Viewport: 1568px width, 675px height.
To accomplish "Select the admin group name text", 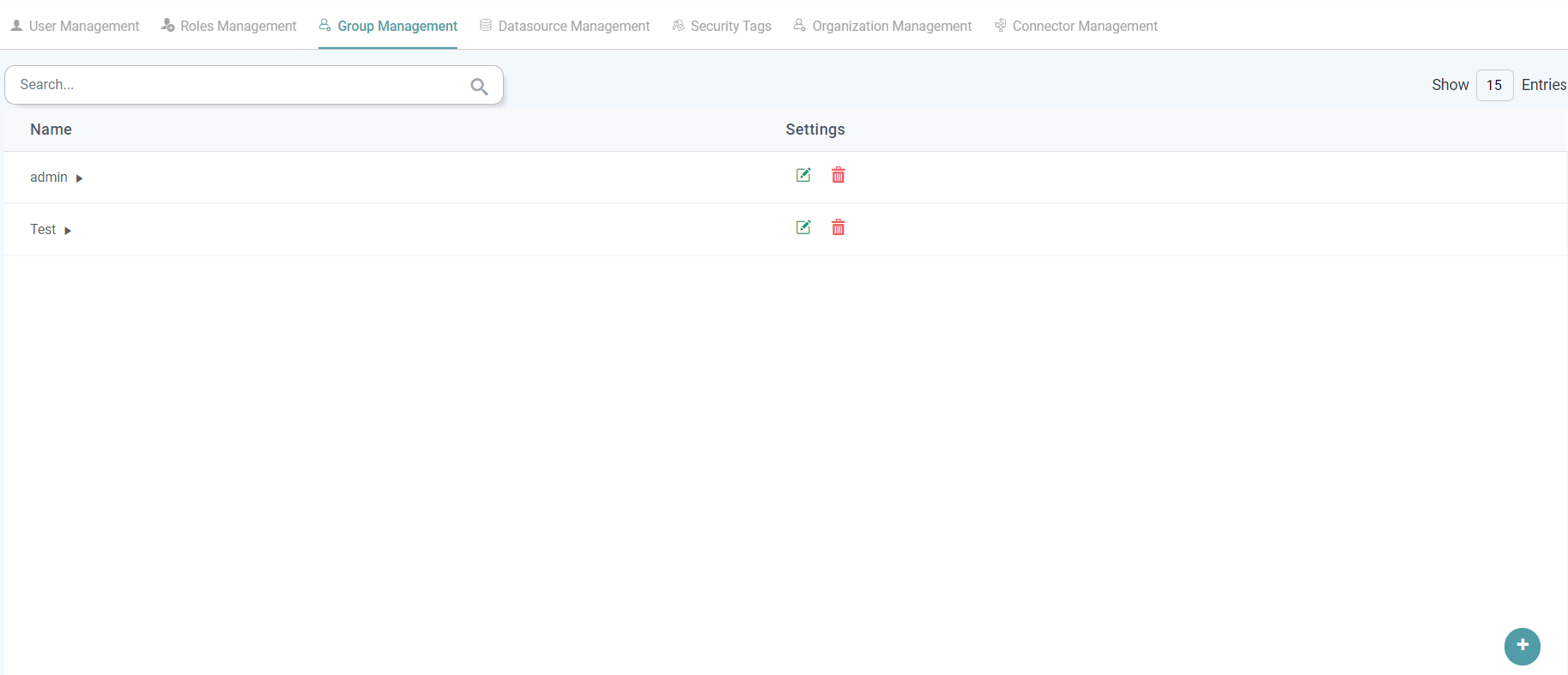I will [48, 178].
